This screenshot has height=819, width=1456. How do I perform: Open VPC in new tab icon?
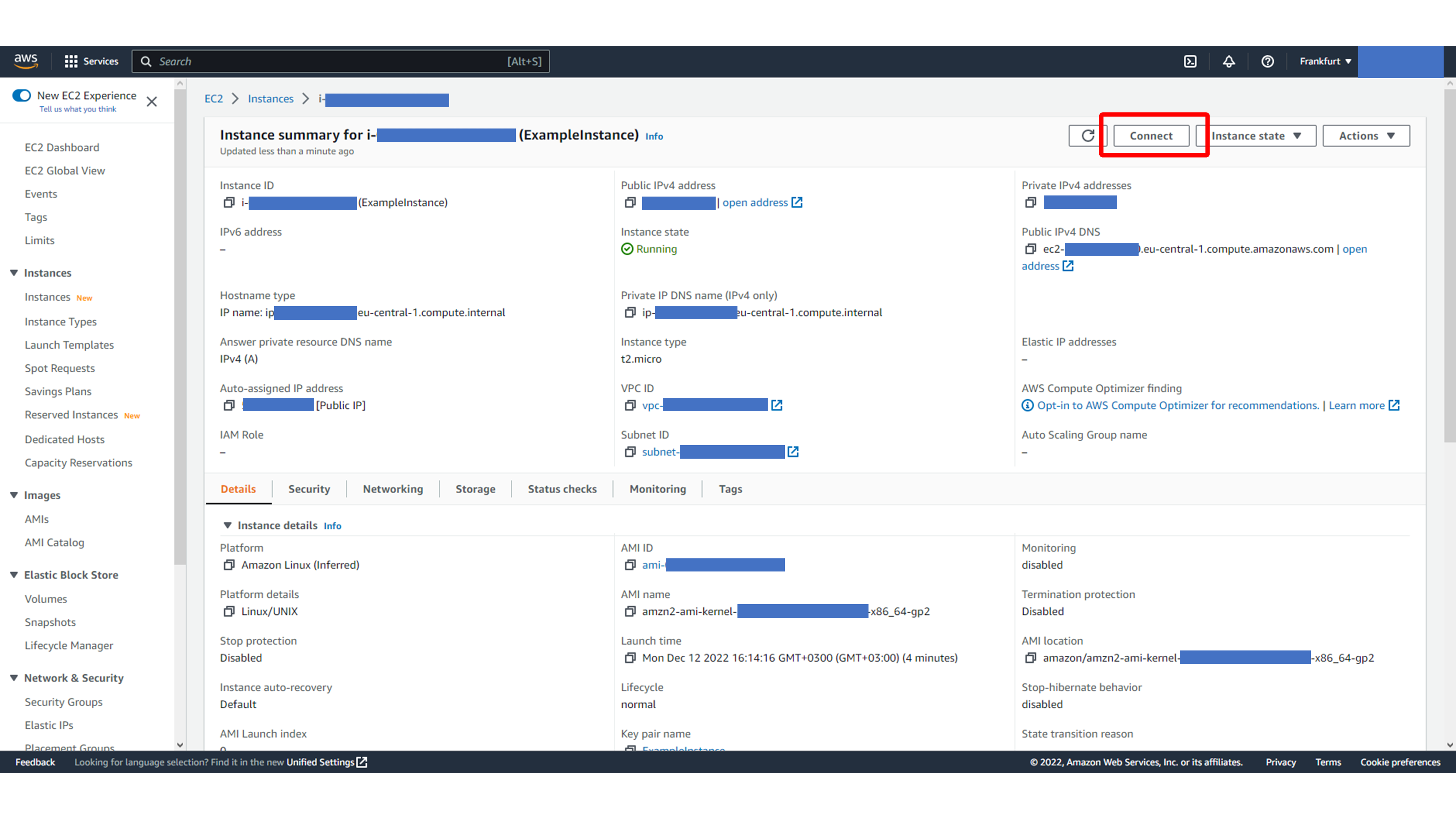(x=777, y=405)
